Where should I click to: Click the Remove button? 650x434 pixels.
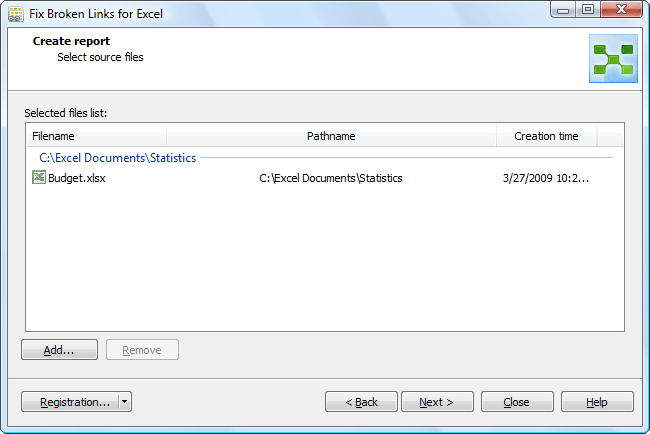point(142,350)
